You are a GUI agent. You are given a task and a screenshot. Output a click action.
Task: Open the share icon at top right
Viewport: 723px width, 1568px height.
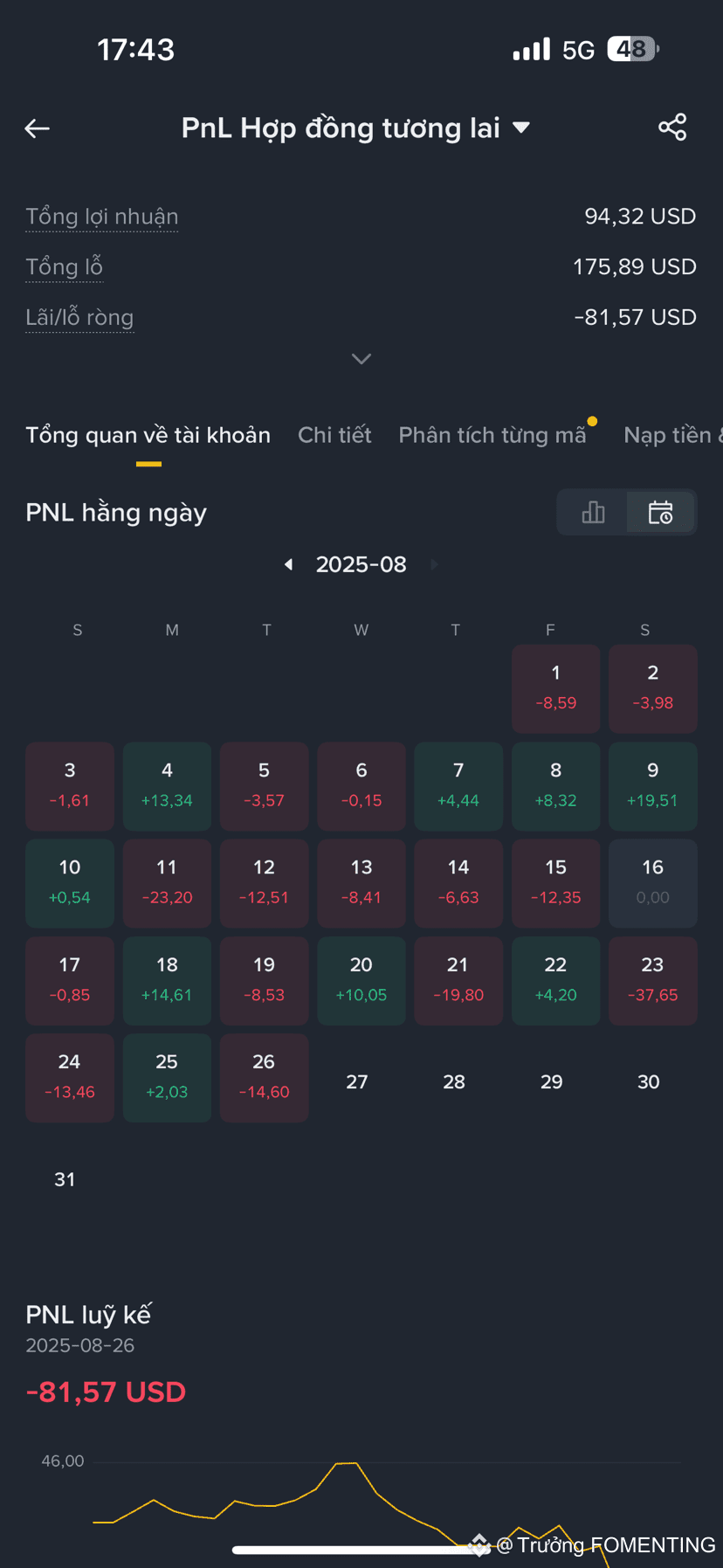coord(672,128)
